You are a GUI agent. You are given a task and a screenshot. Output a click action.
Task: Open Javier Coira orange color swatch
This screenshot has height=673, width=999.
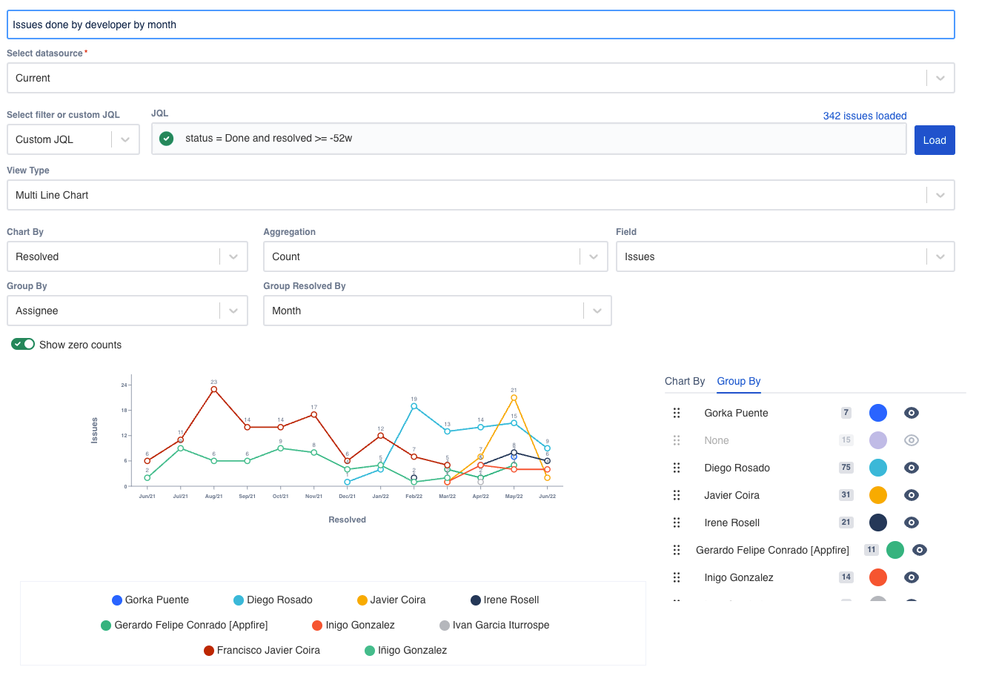[878, 495]
